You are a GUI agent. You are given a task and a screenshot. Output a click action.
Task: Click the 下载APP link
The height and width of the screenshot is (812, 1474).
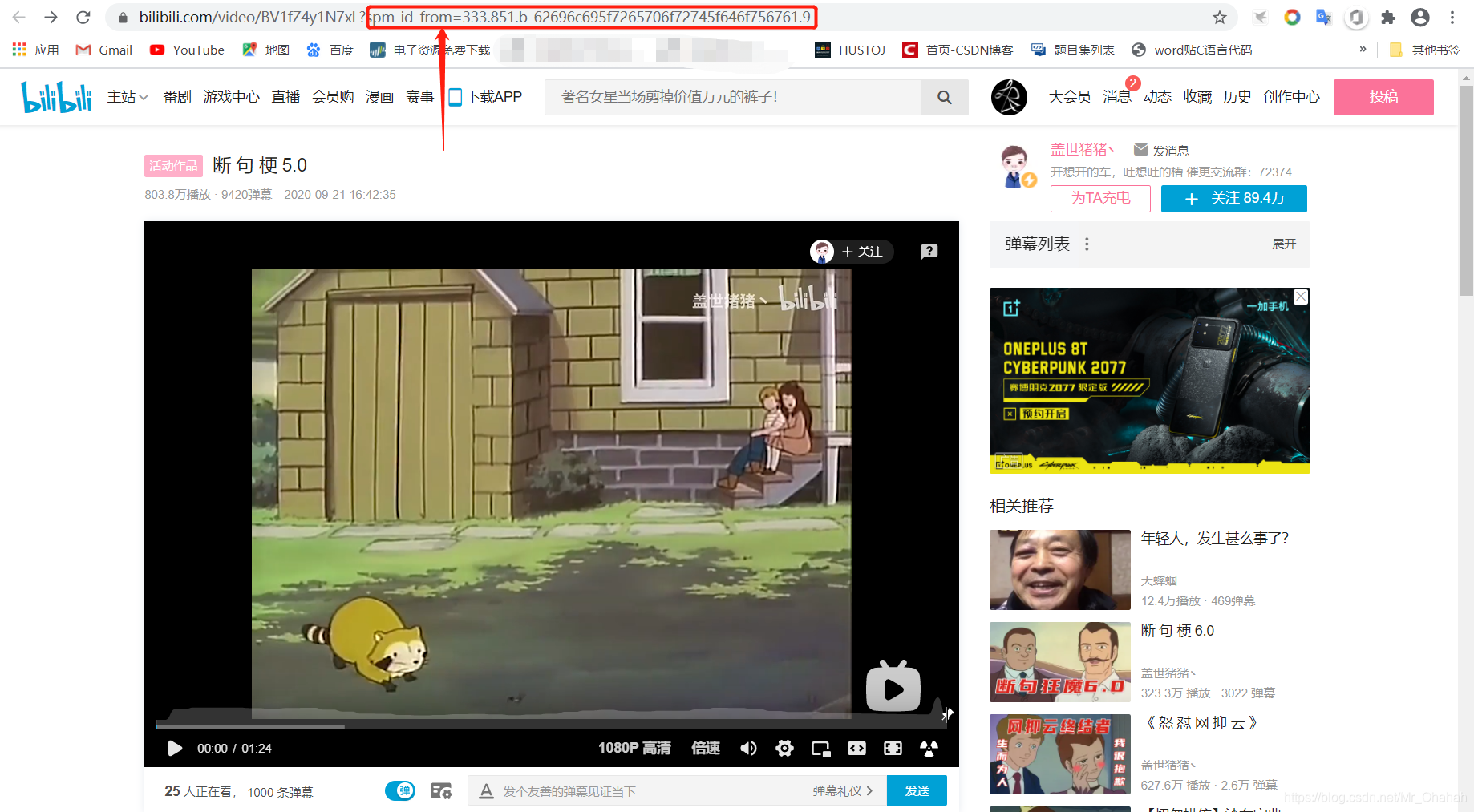point(485,97)
